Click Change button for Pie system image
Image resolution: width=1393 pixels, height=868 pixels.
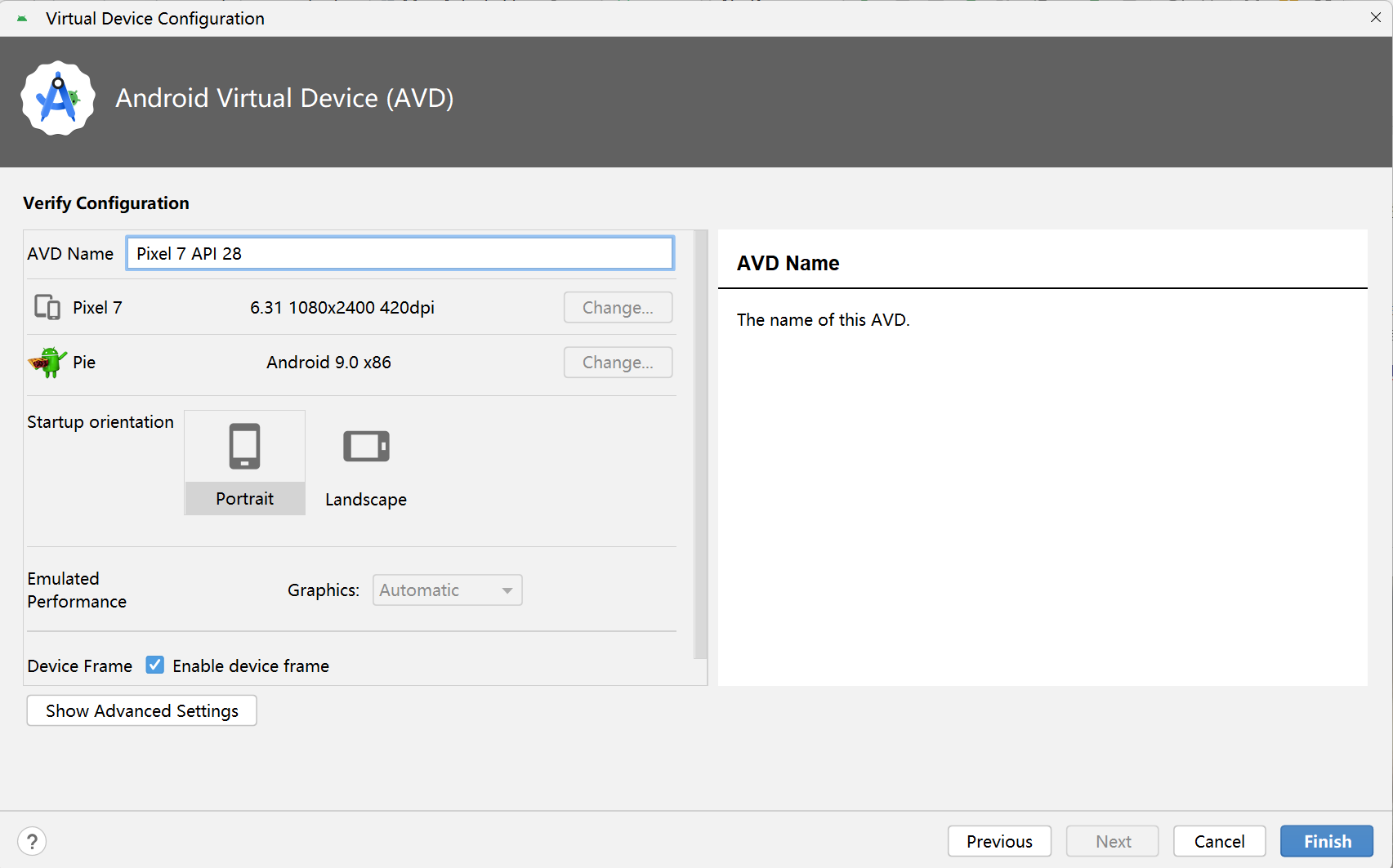618,363
